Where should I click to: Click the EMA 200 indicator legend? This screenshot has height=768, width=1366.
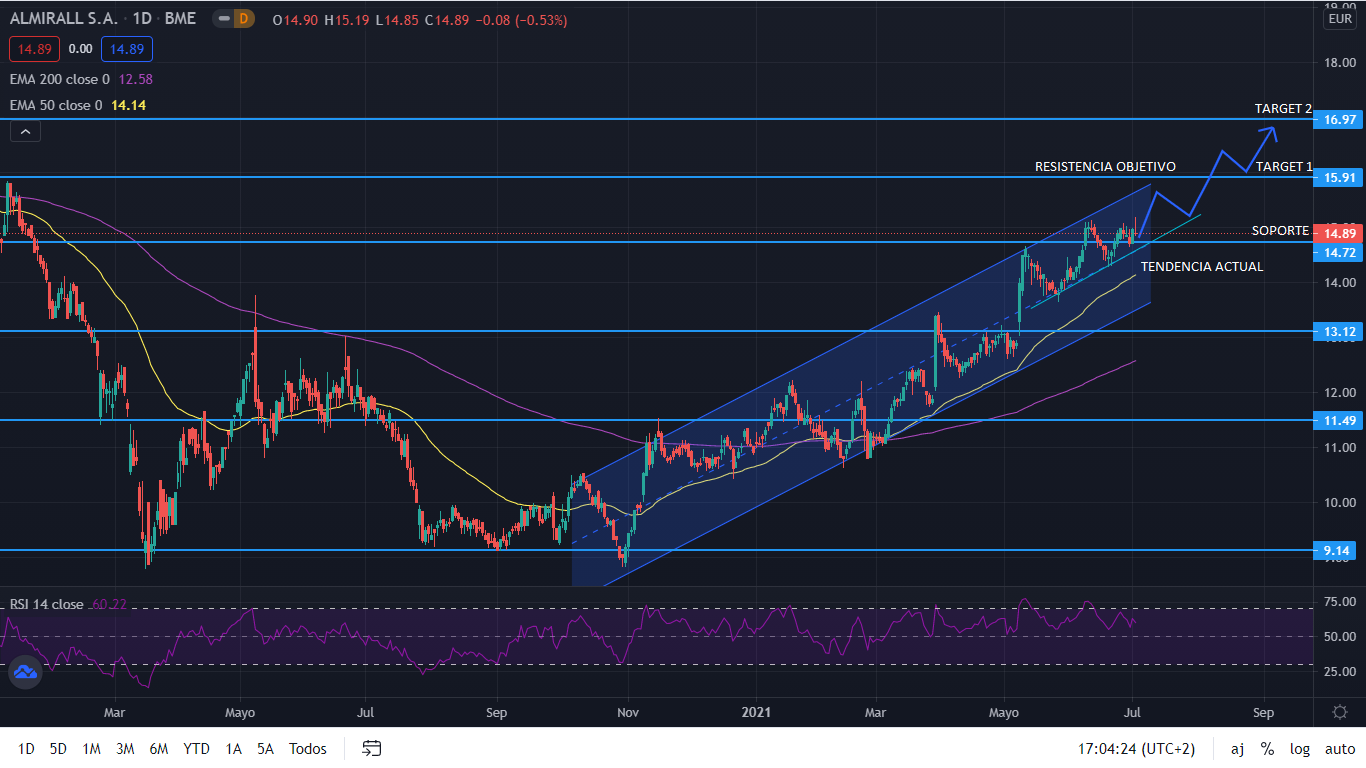tap(58, 79)
